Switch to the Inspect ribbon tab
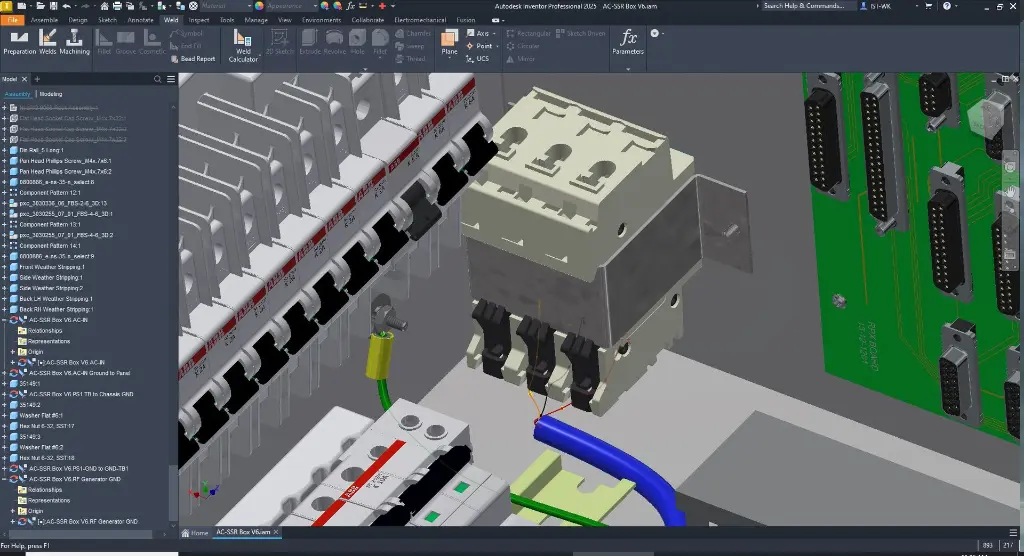Viewport: 1024px width, 556px height. (x=199, y=20)
